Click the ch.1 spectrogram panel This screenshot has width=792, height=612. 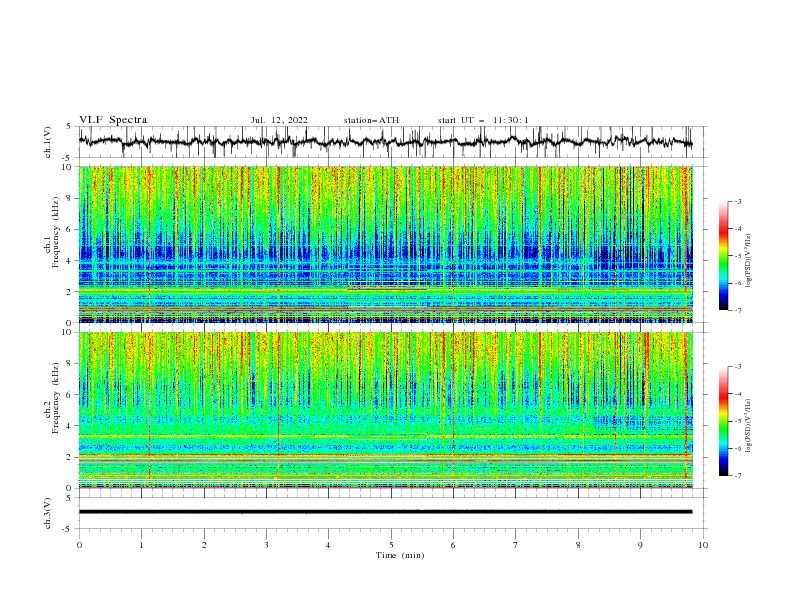pos(385,244)
